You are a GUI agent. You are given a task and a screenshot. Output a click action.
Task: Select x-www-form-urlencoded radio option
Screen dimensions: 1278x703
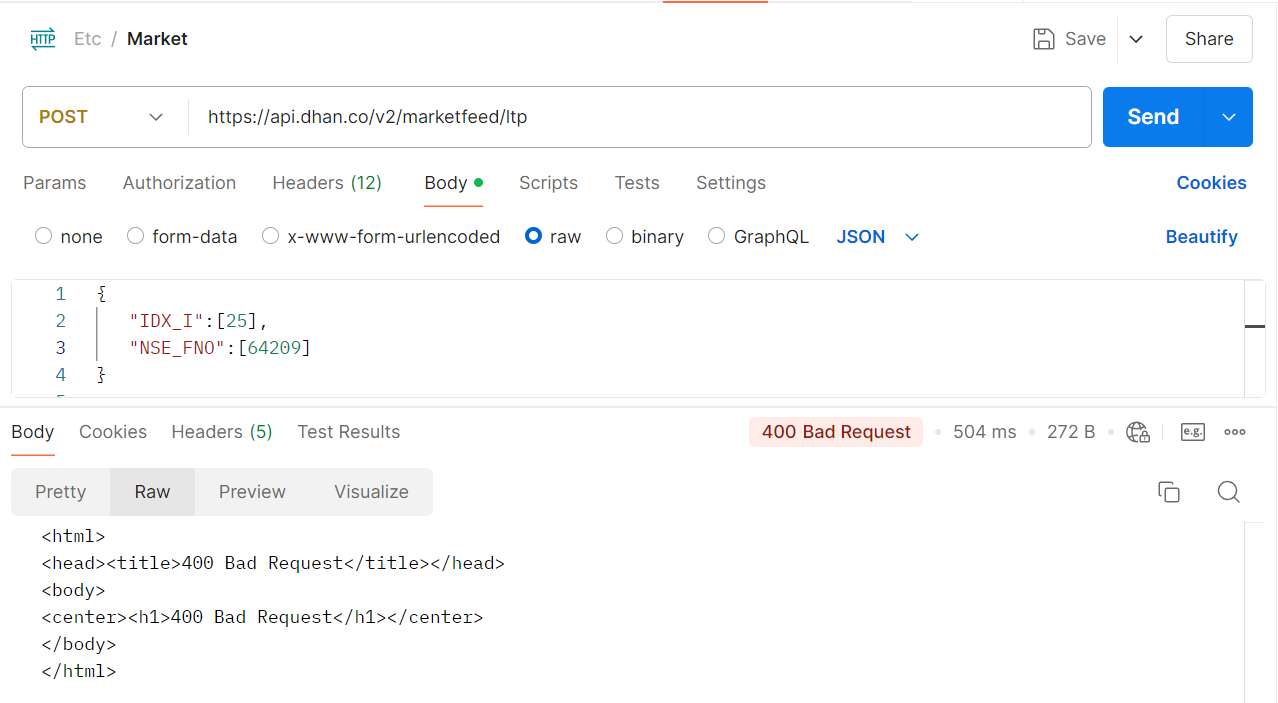[x=270, y=237]
